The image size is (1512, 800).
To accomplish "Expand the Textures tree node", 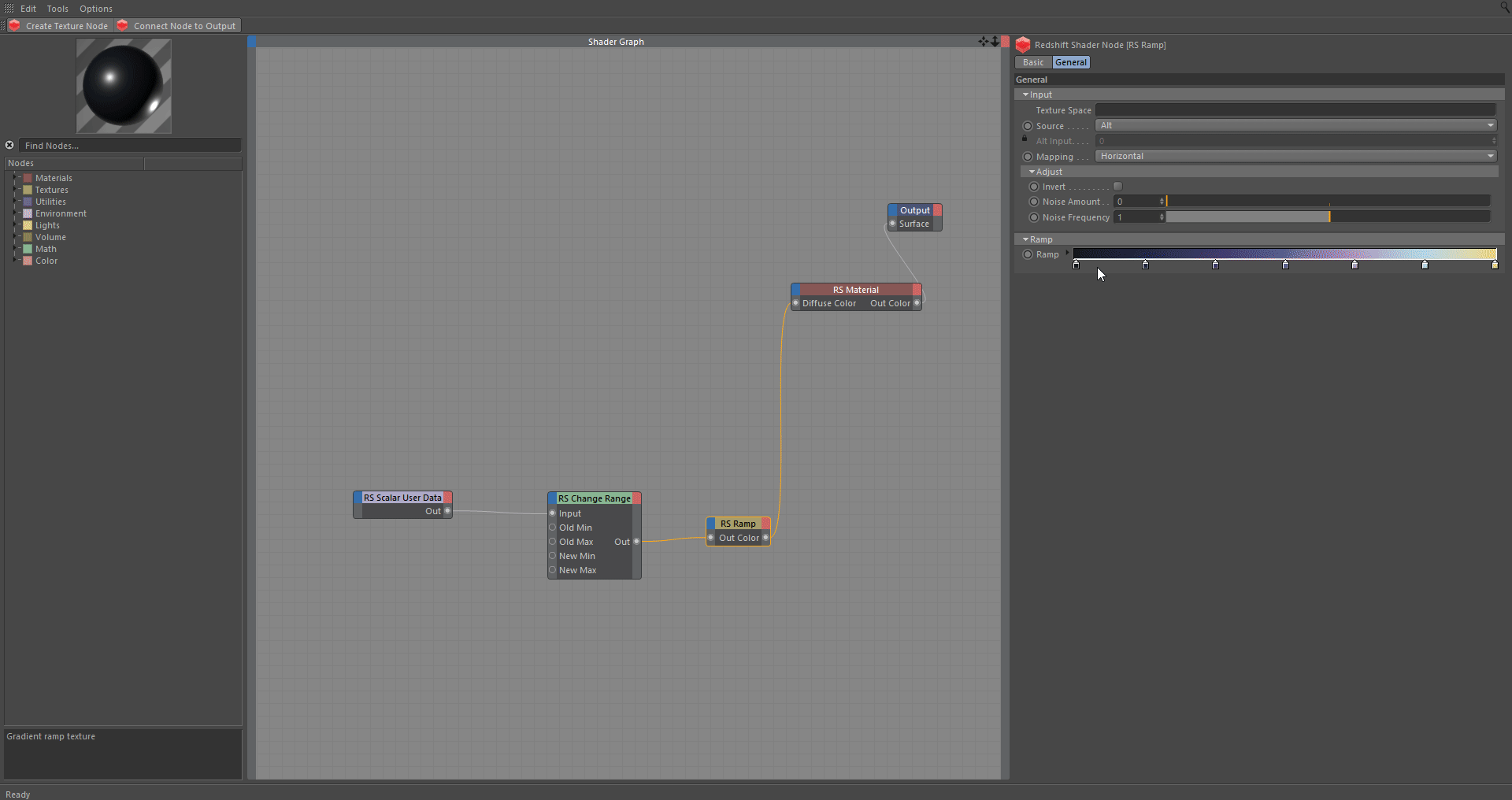I will (15, 190).
